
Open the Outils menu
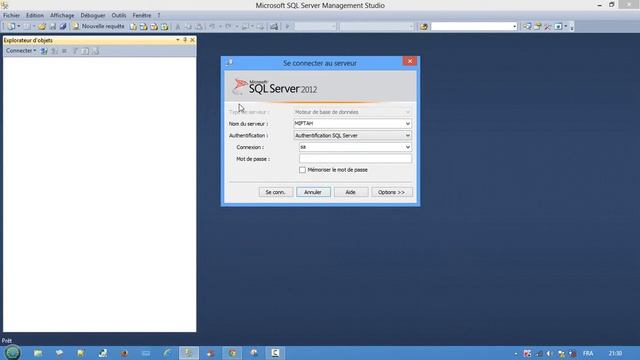point(119,16)
